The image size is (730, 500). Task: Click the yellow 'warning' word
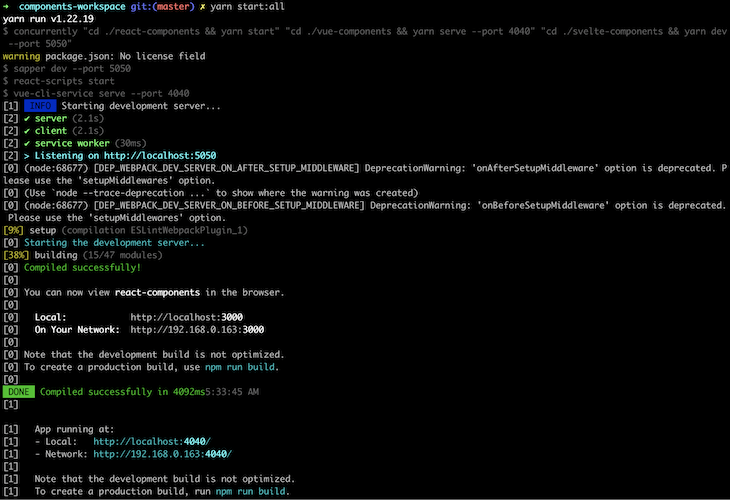pyautogui.click(x=21, y=56)
